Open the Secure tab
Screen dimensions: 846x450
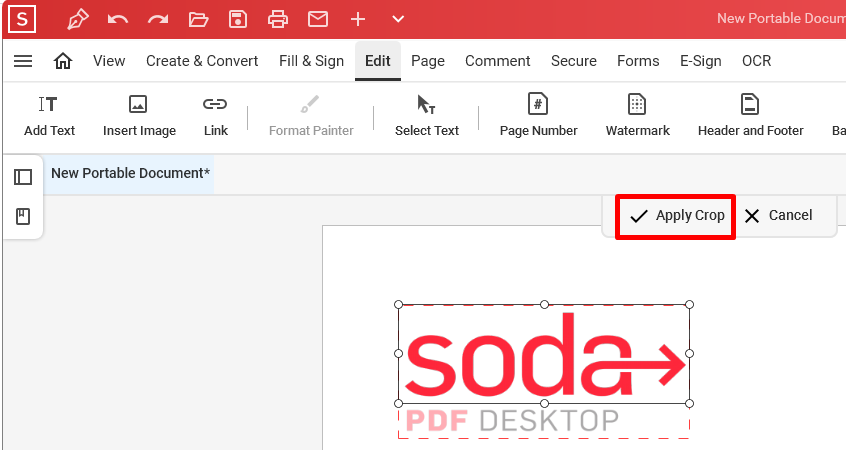(x=574, y=61)
